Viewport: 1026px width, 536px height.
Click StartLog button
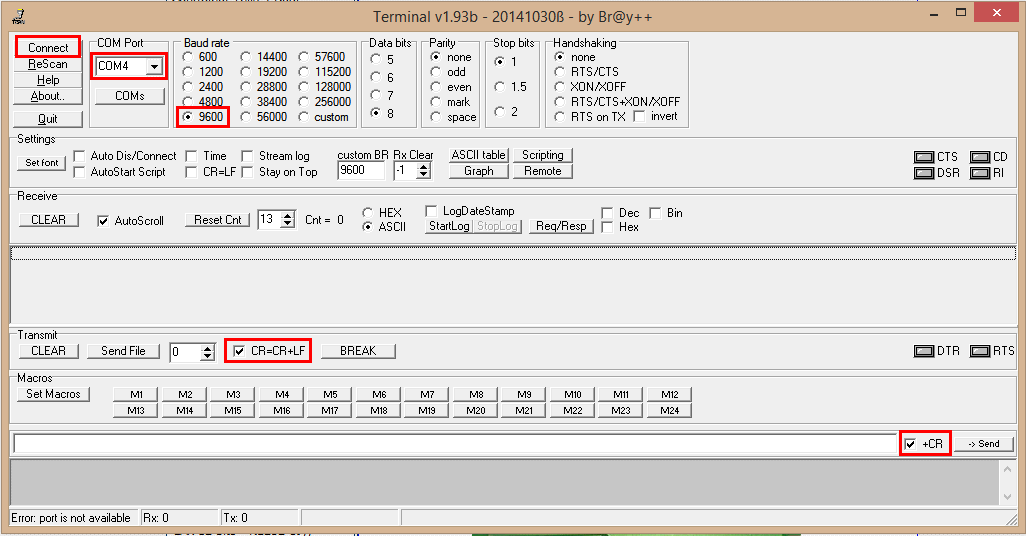tap(449, 226)
